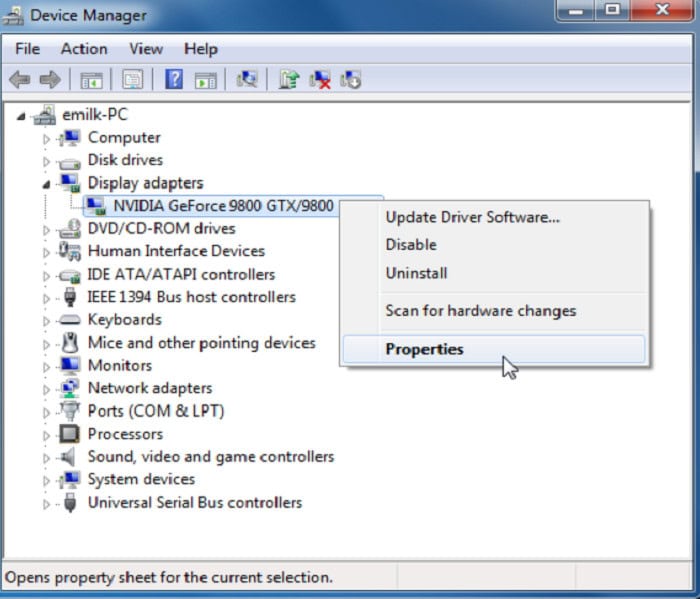Choose Disable in the context menu
This screenshot has height=599, width=700.
coord(494,245)
